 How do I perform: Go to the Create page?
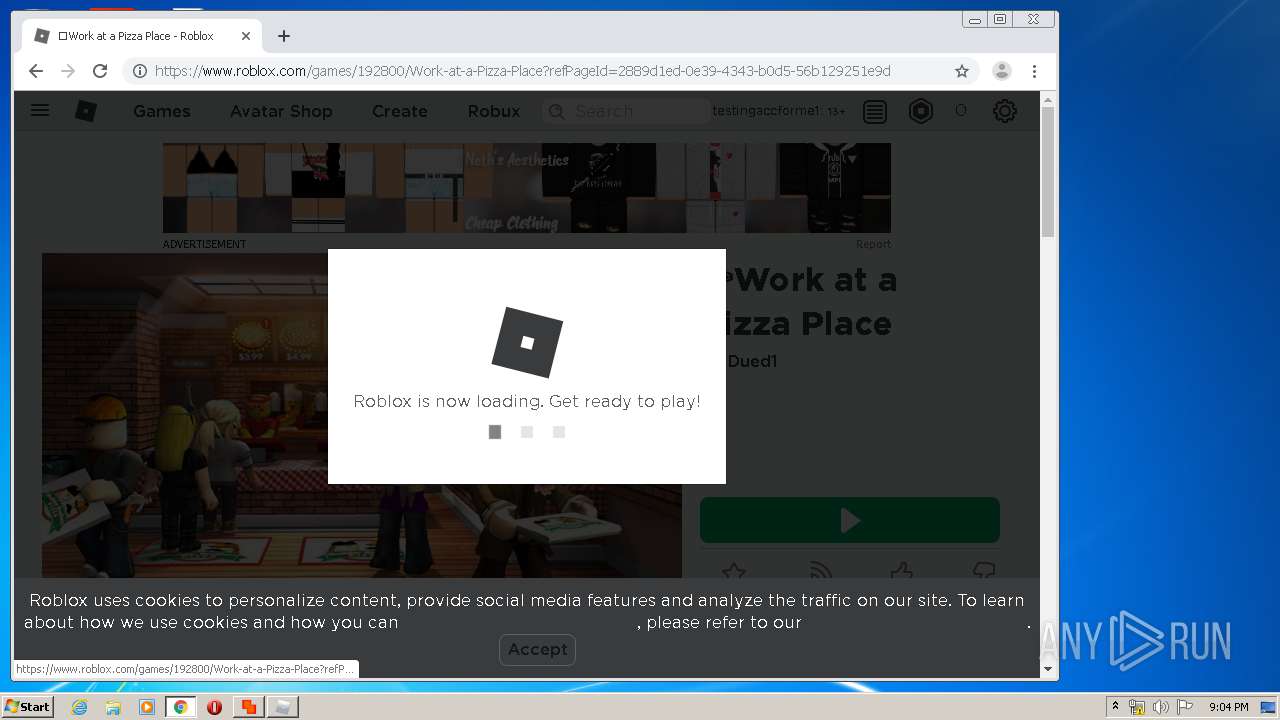tap(400, 111)
